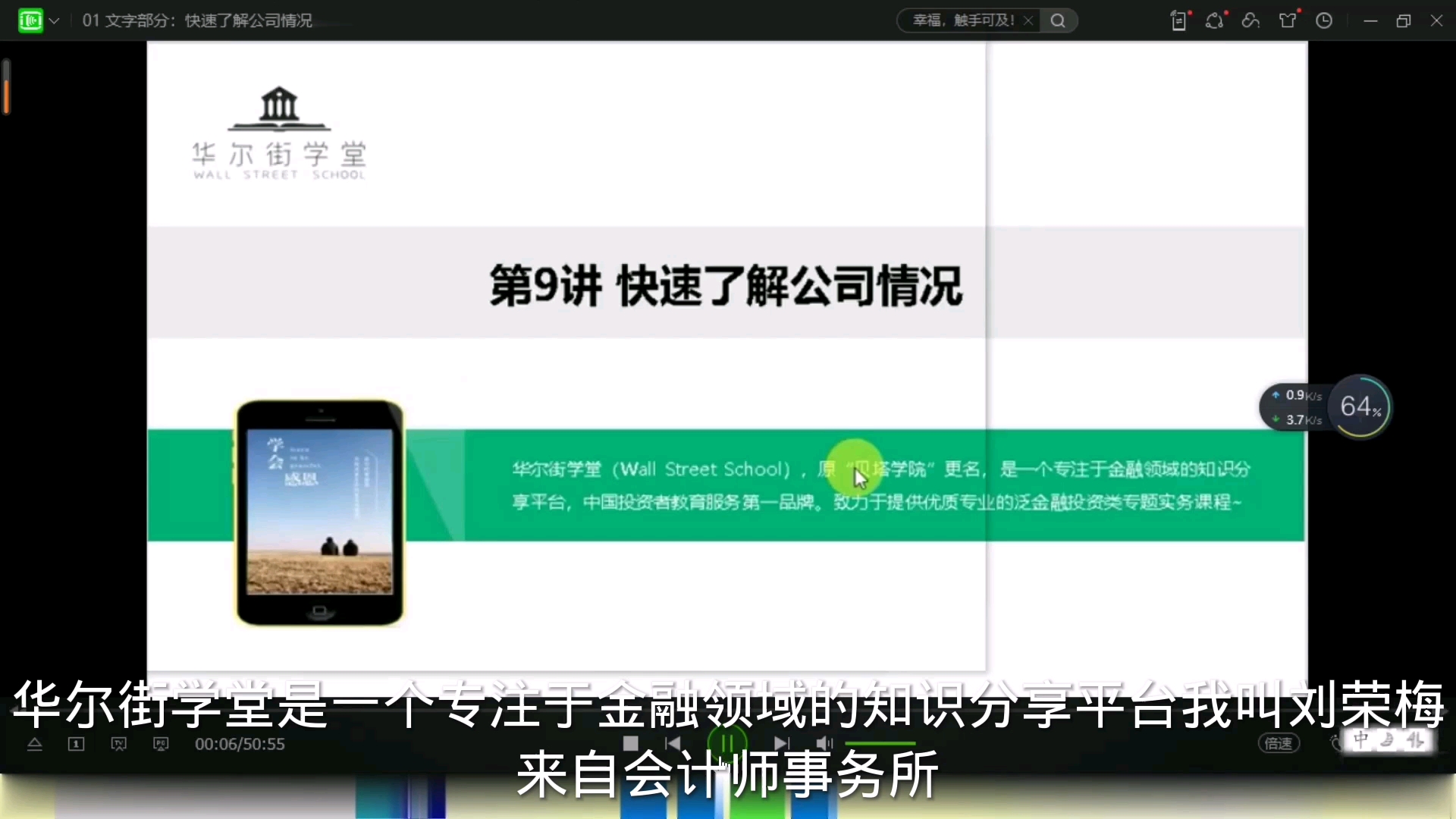Viewport: 1456px width, 819px height.
Task: Open the watch history clock icon
Action: pos(1324,20)
